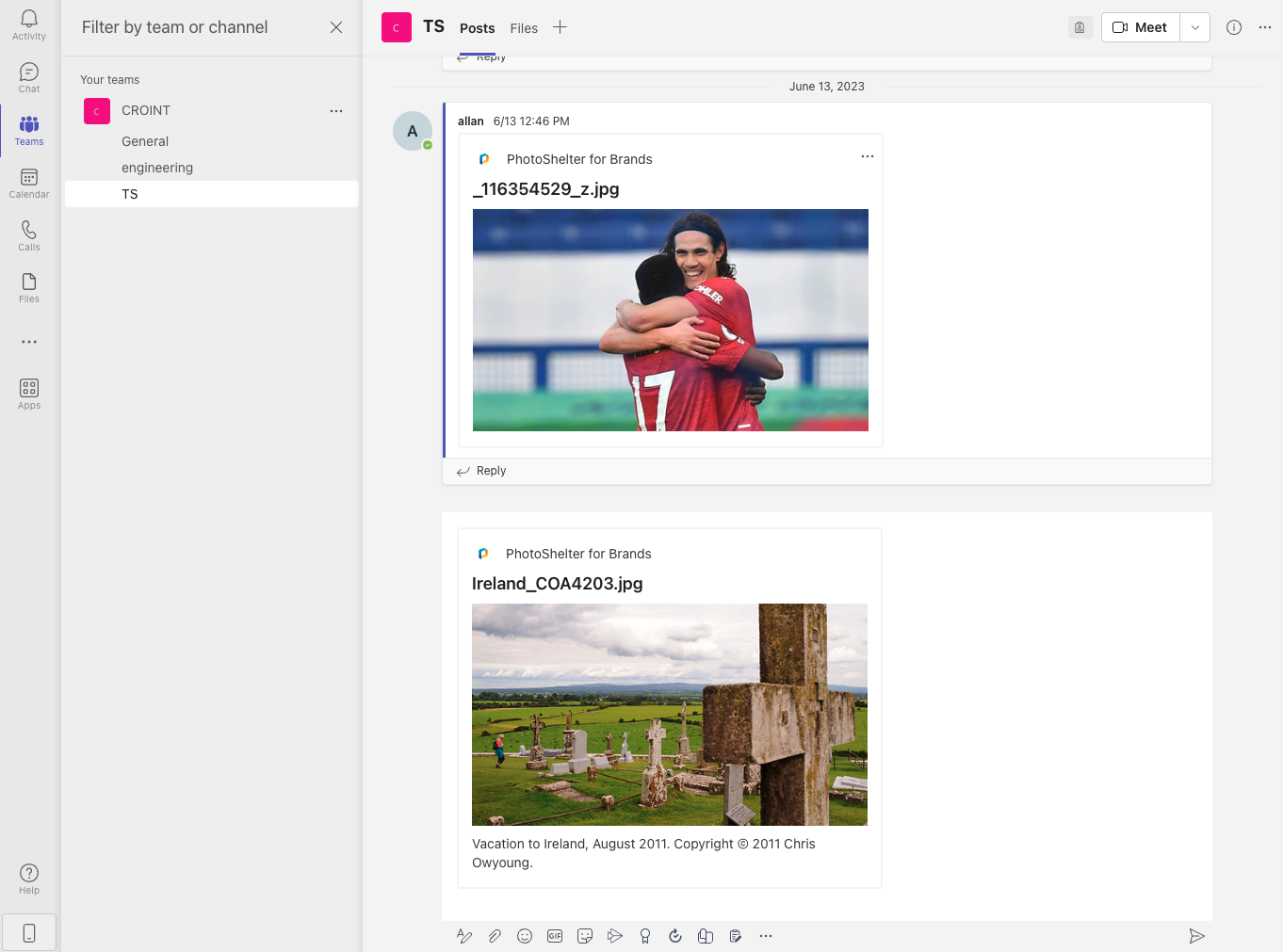Open the footballers hugging photo

[671, 320]
